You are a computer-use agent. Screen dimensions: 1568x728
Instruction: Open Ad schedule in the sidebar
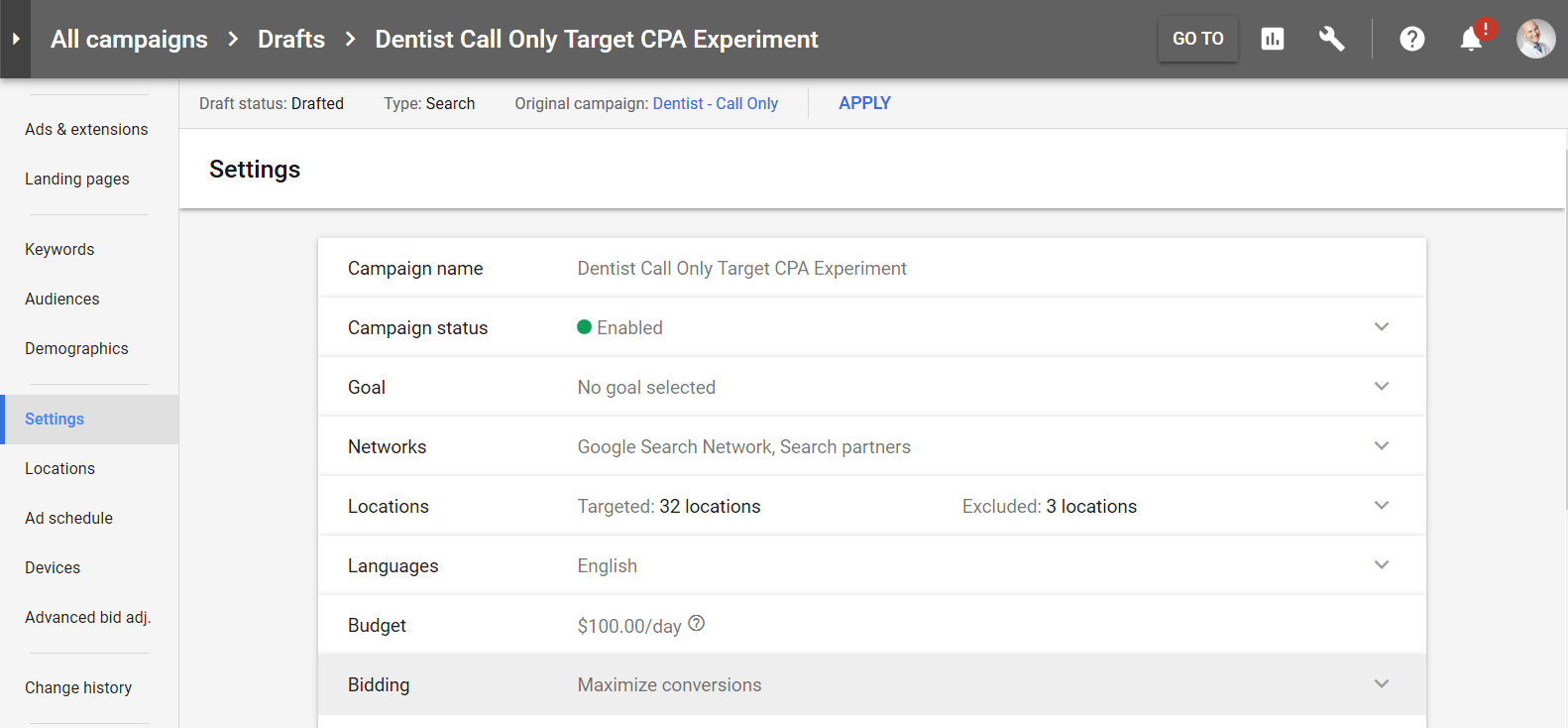click(x=68, y=518)
